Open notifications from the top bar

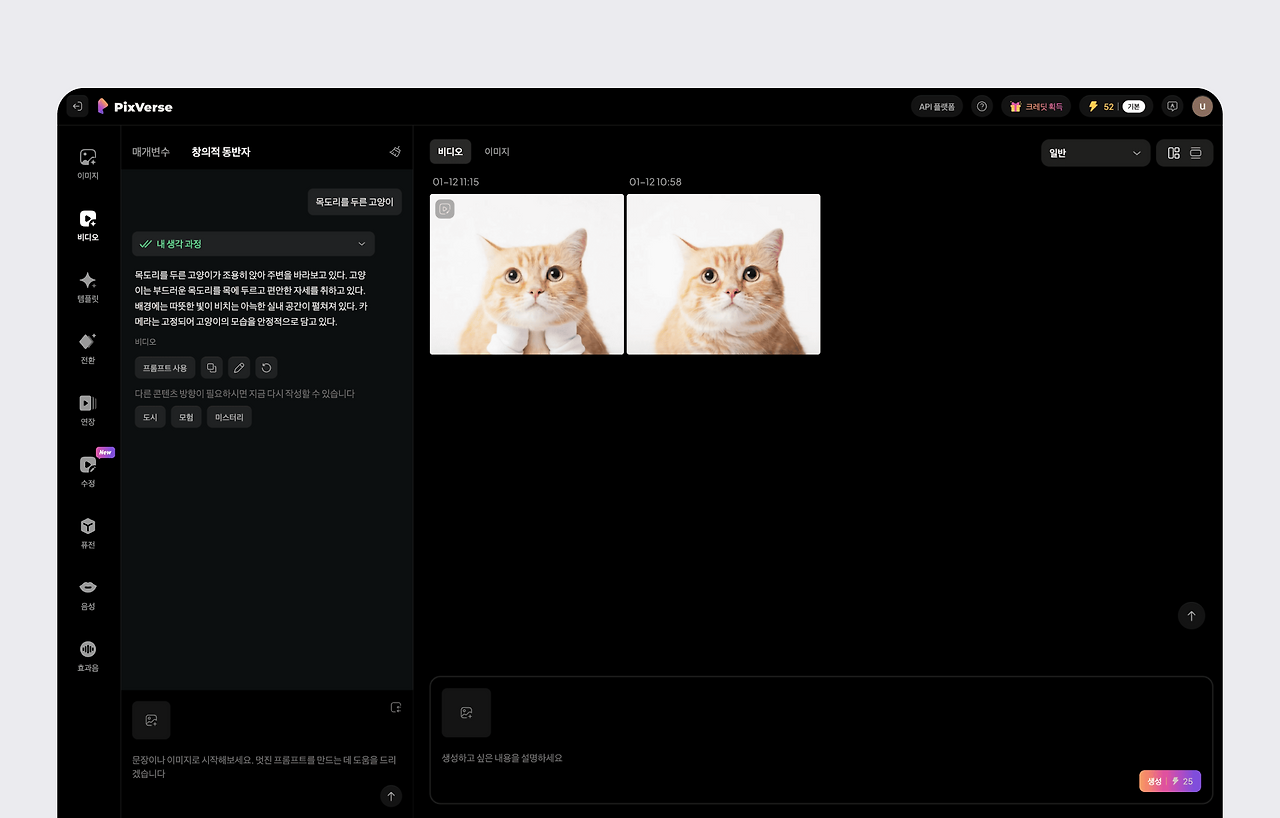coord(1171,105)
